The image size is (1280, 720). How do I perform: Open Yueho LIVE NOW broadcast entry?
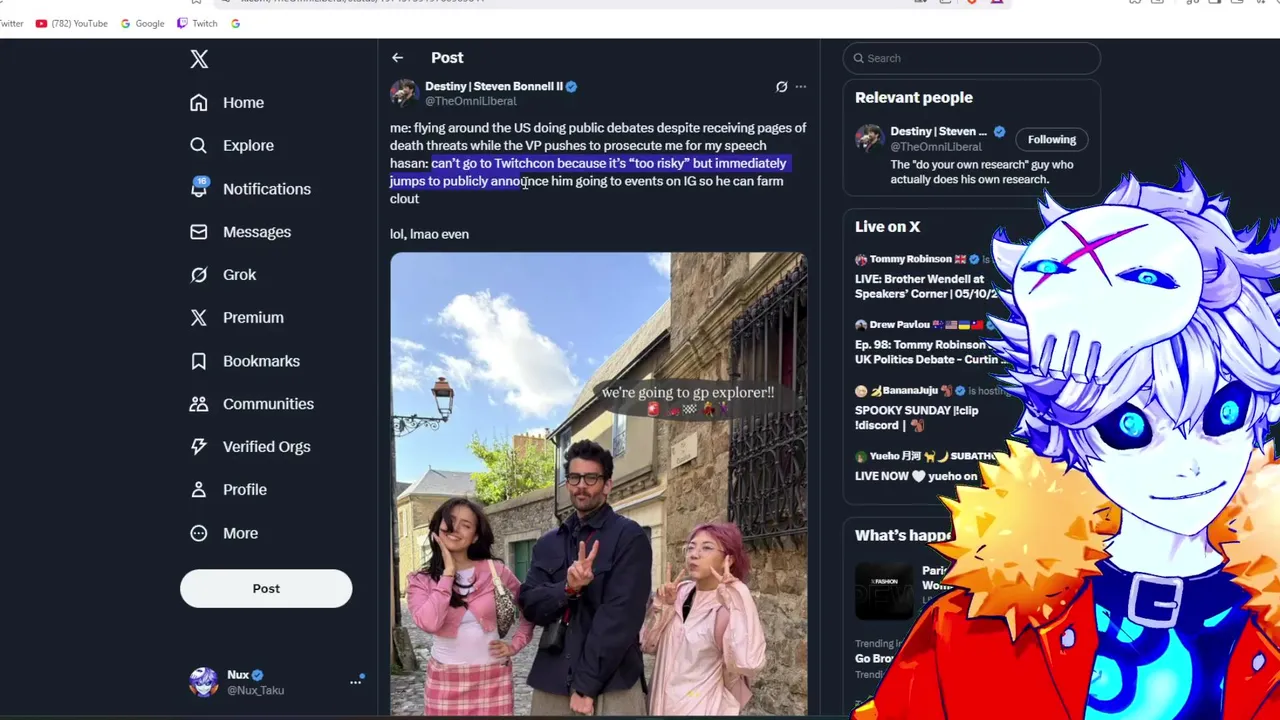[926, 466]
